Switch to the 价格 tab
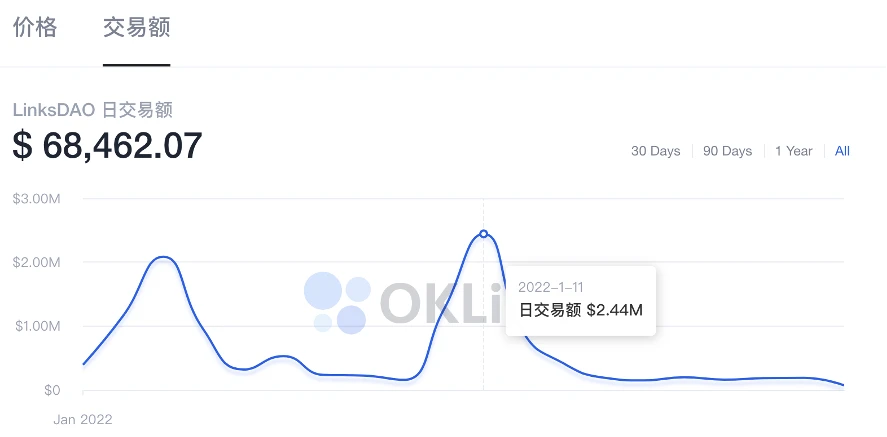 tap(35, 27)
